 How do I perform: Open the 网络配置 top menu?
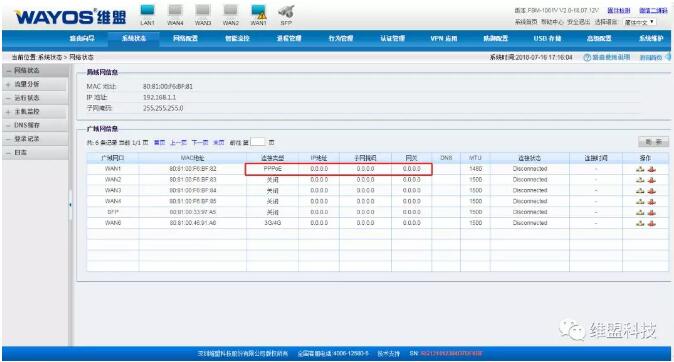coord(185,39)
